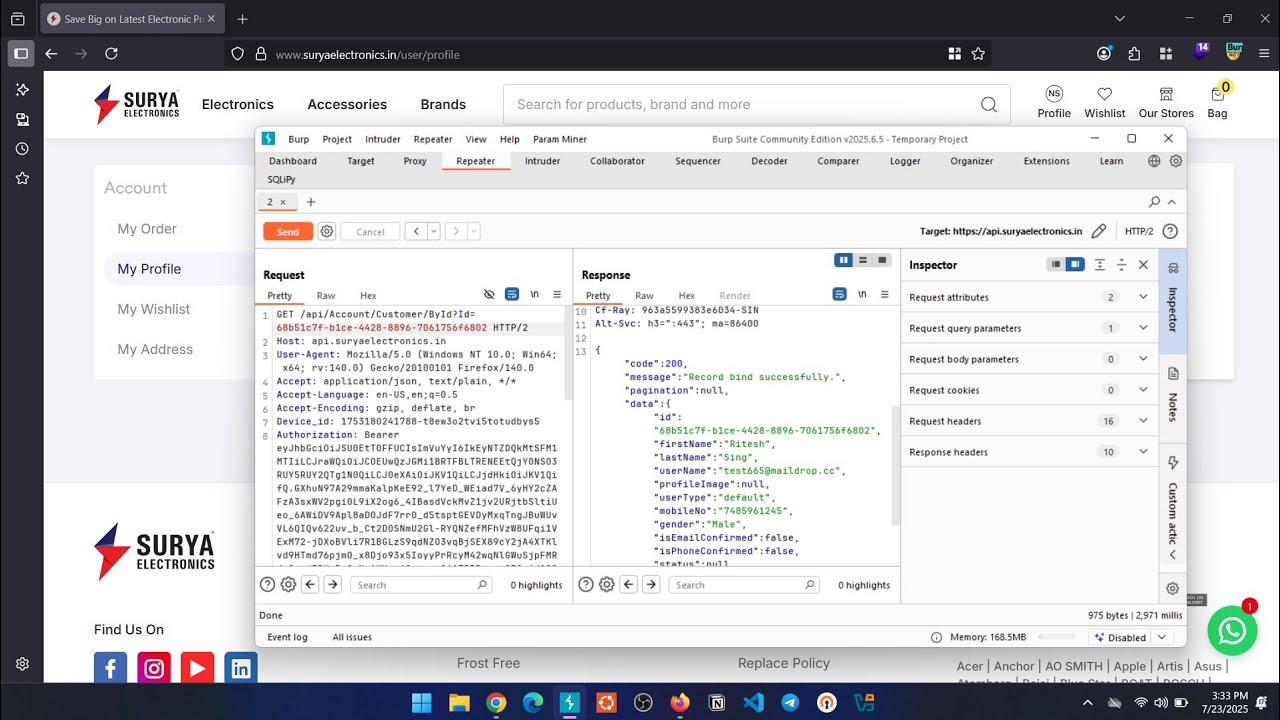
Task: Toggle \n newline display in Request panel
Action: (535, 295)
